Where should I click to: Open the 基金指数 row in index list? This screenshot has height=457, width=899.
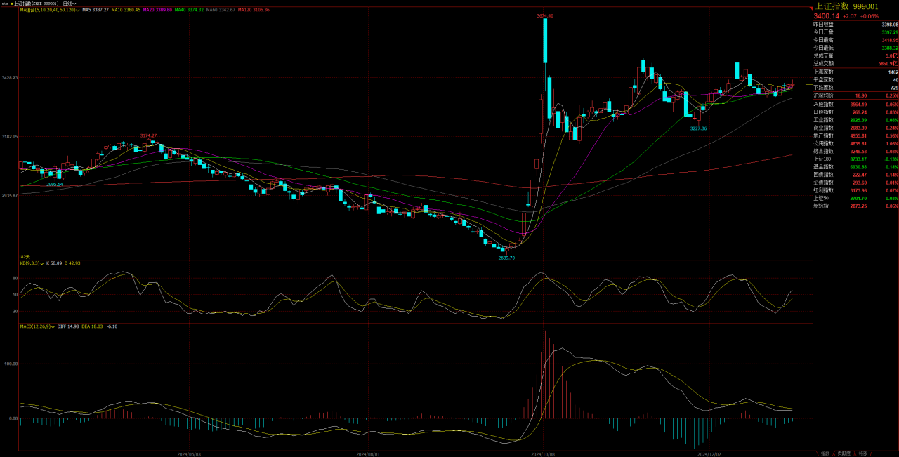tap(854, 167)
